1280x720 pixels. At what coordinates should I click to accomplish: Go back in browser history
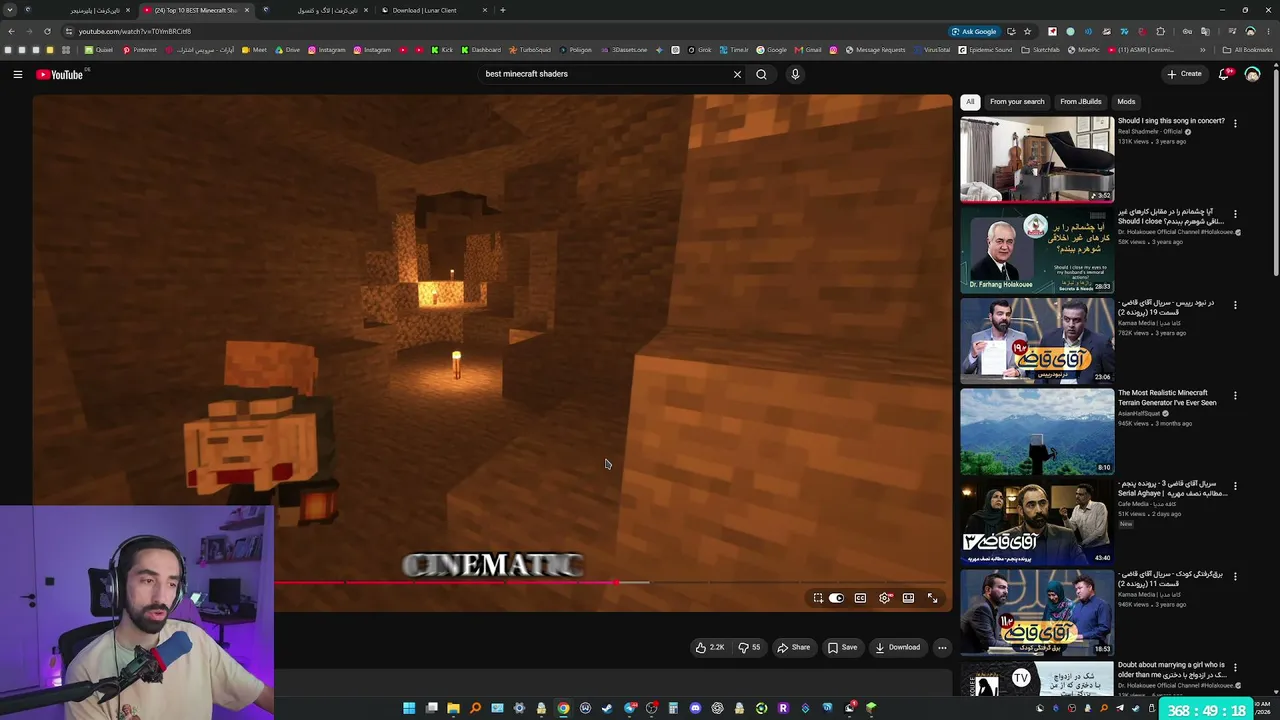point(11,31)
